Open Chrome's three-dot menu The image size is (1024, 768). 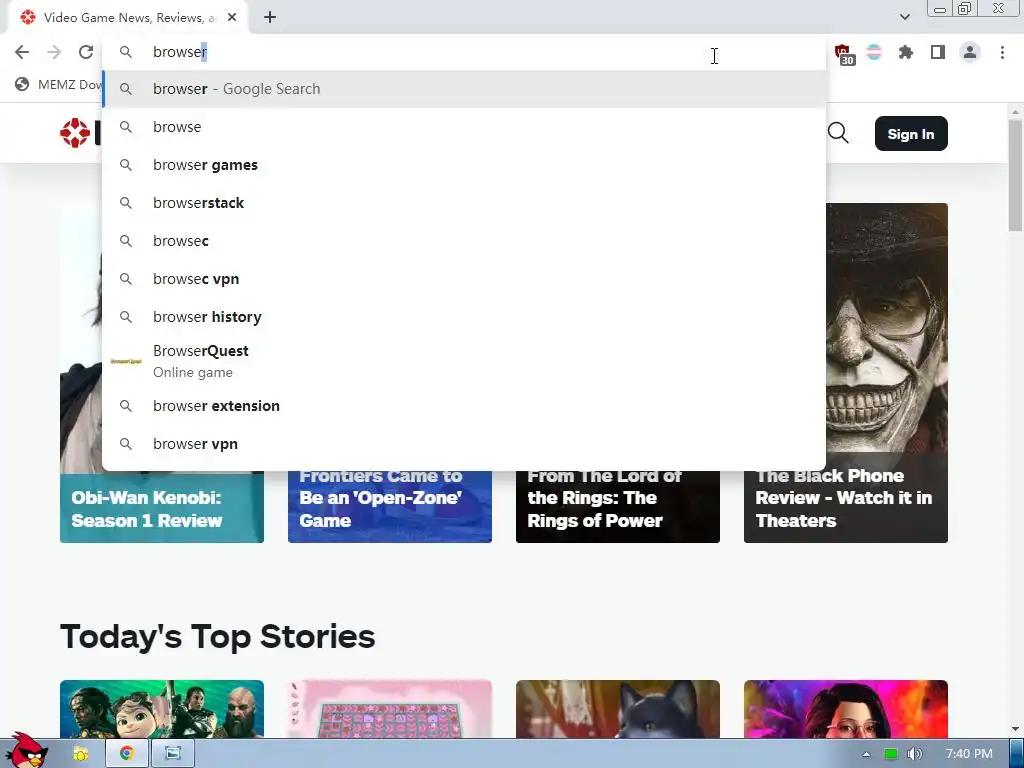pos(1002,52)
